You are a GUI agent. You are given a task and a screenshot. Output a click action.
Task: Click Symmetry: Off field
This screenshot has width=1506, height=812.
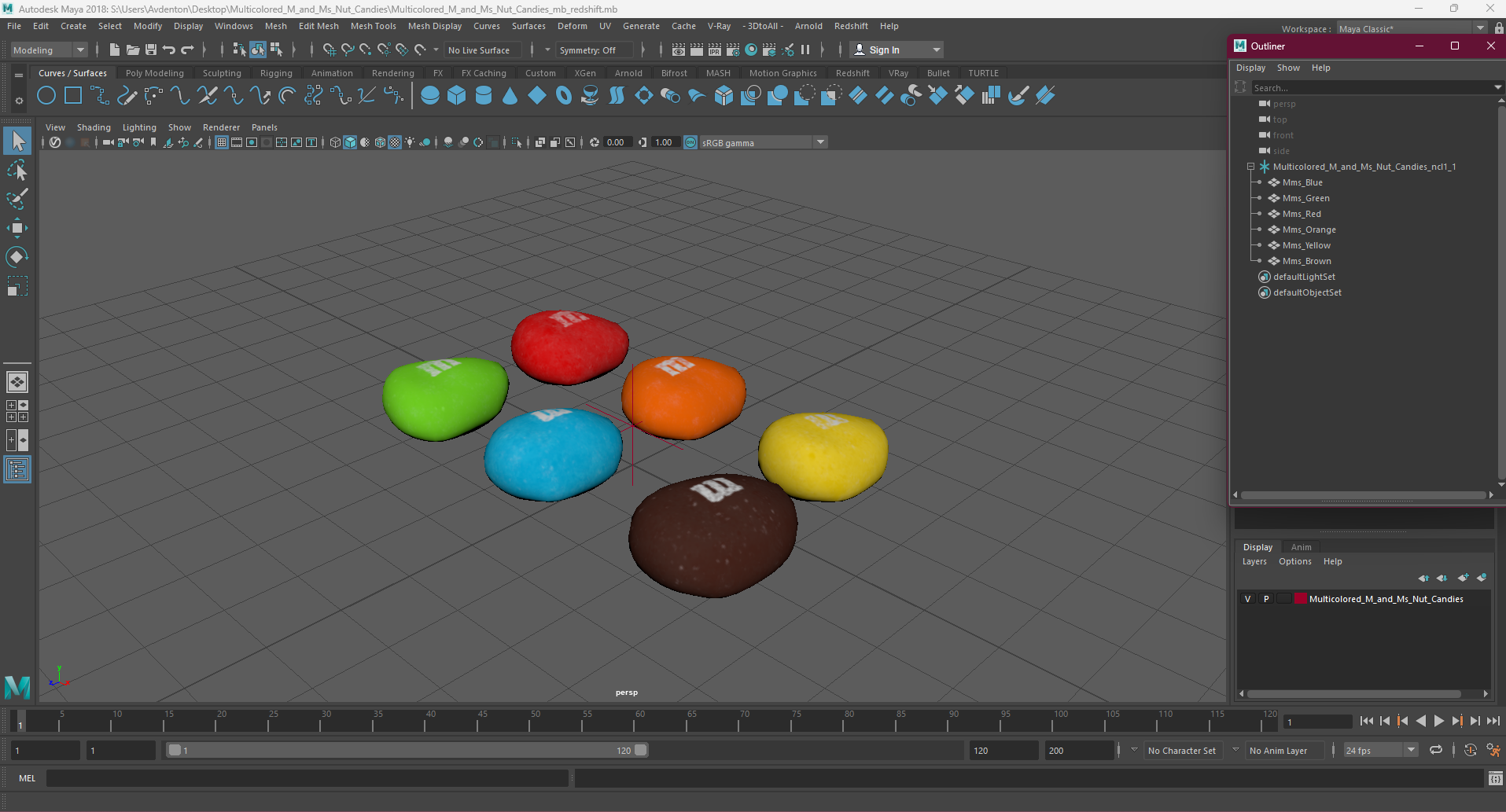[594, 50]
